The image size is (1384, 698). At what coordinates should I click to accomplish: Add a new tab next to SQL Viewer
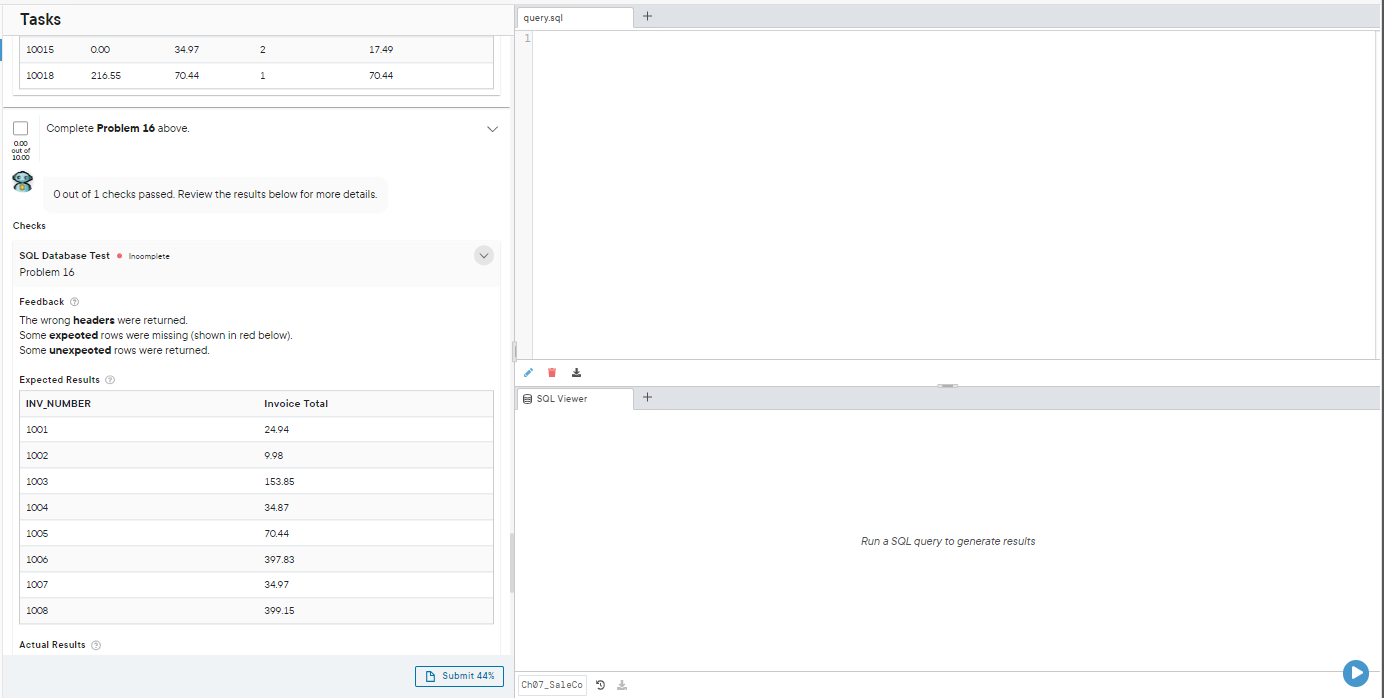click(647, 397)
